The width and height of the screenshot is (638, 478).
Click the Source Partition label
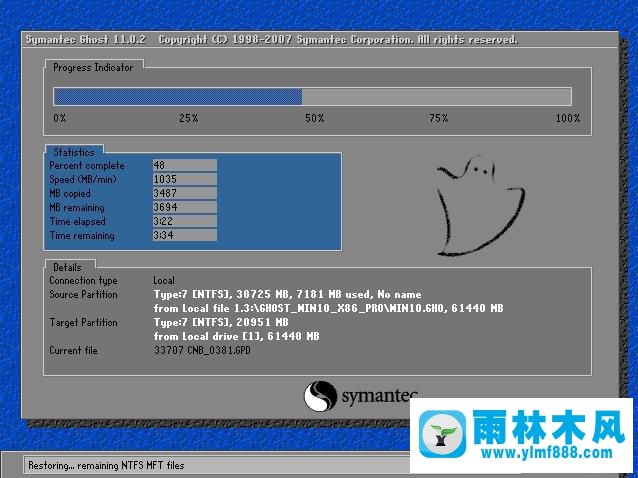[83, 295]
